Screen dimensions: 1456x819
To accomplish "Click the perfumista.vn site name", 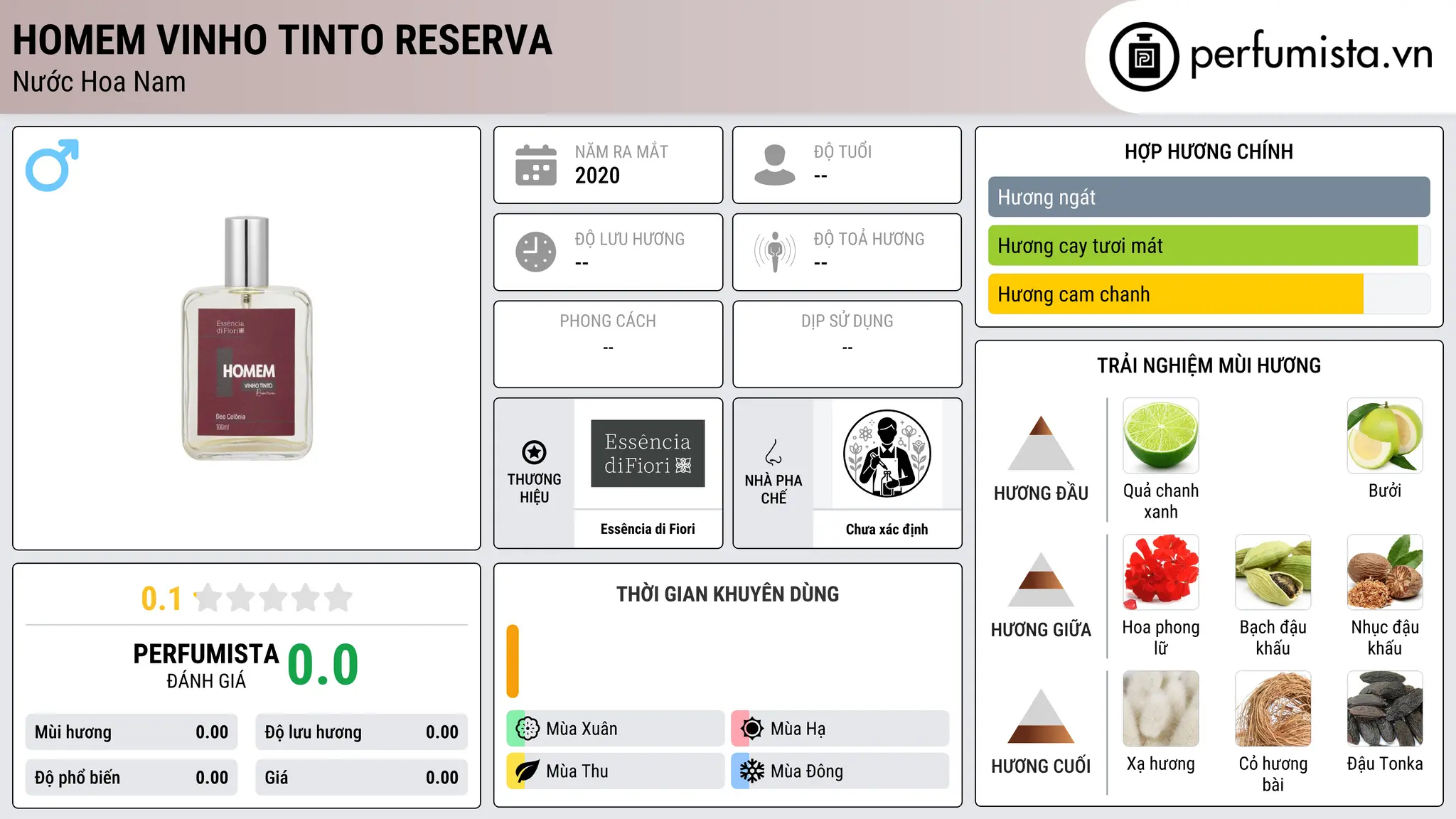I will click(1311, 54).
